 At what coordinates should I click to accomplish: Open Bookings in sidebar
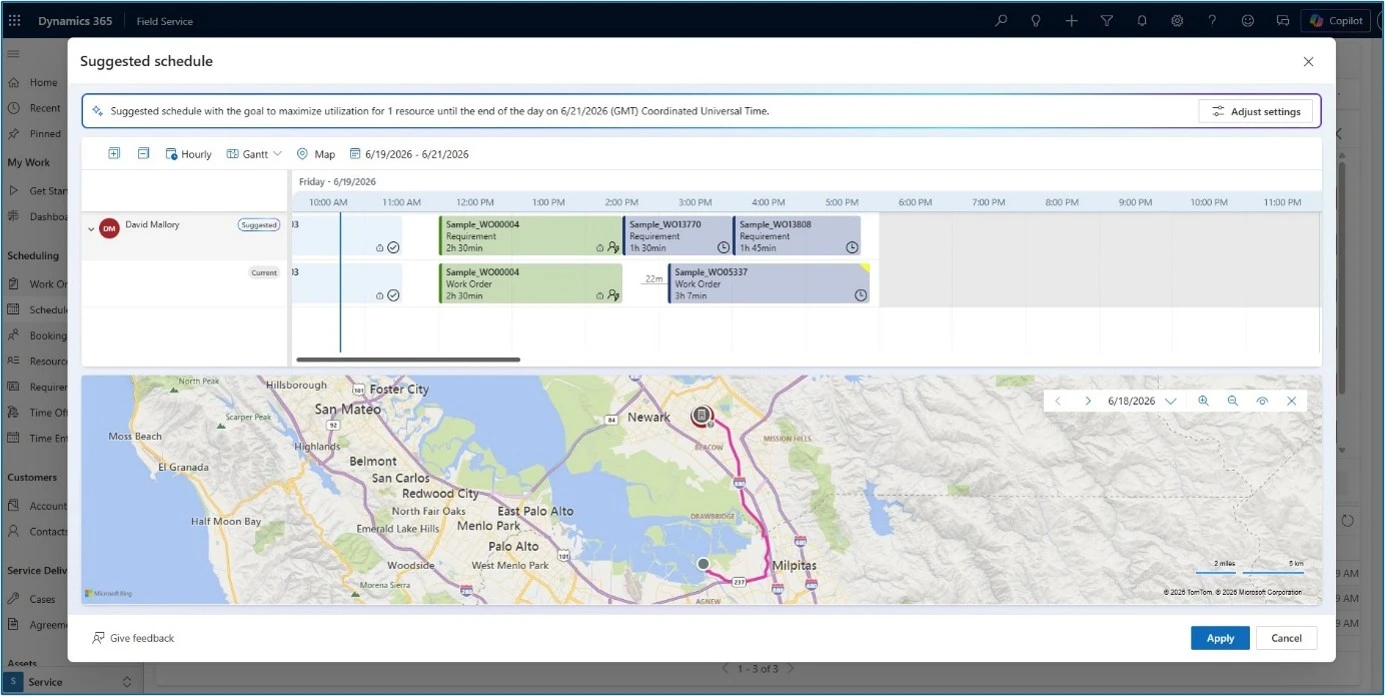(x=36, y=336)
